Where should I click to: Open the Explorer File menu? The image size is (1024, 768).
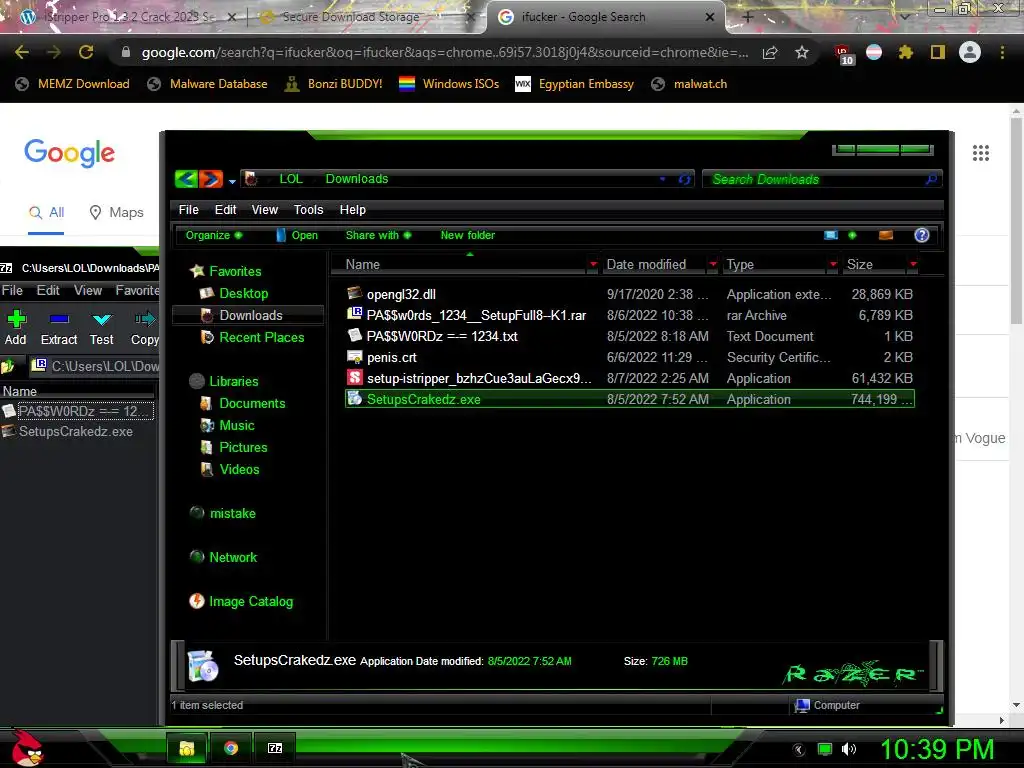188,210
